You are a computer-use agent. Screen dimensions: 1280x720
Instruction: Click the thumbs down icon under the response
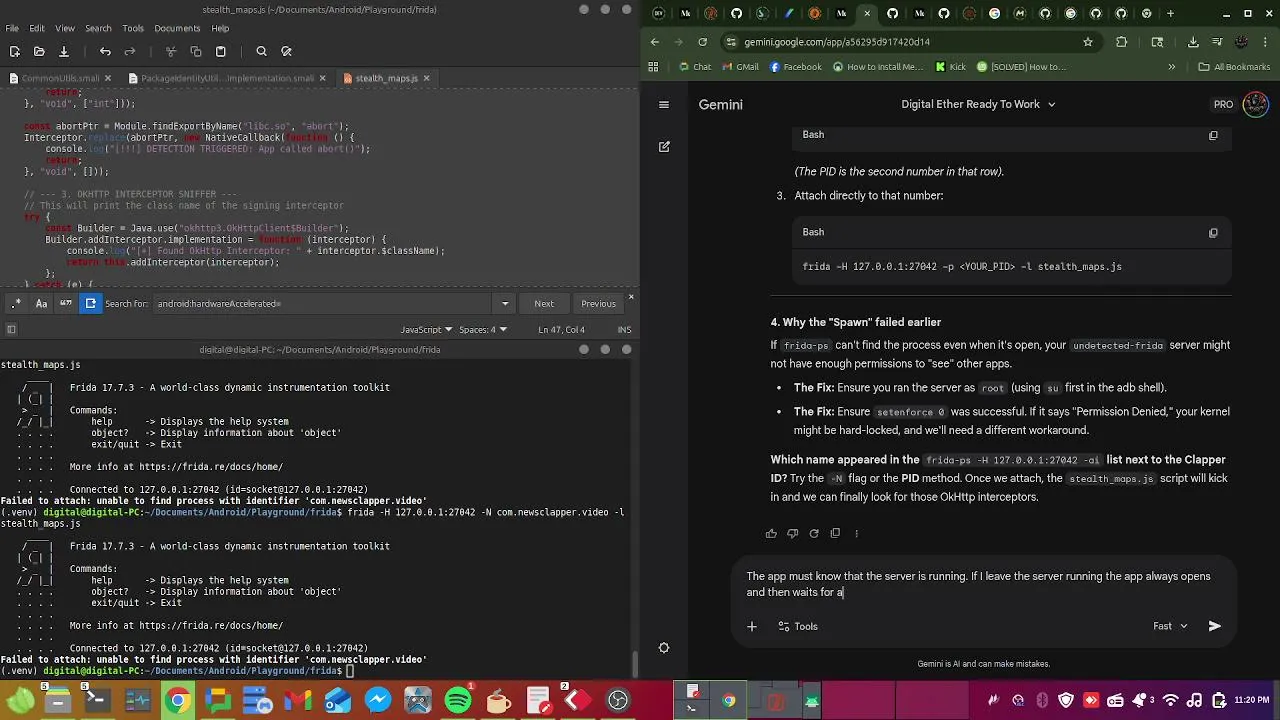(x=792, y=533)
